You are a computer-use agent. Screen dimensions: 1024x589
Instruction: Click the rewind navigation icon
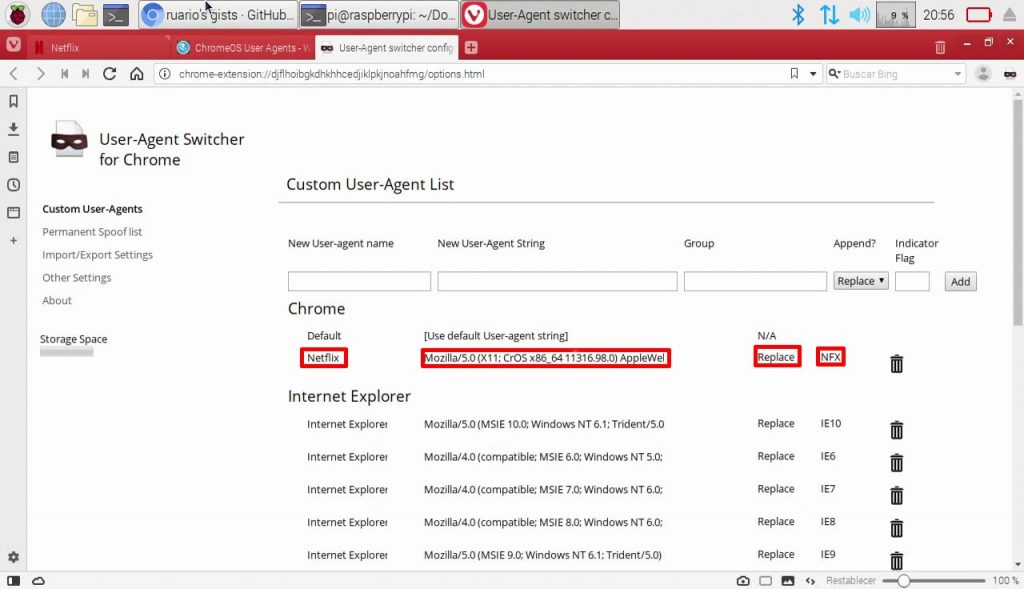(65, 74)
